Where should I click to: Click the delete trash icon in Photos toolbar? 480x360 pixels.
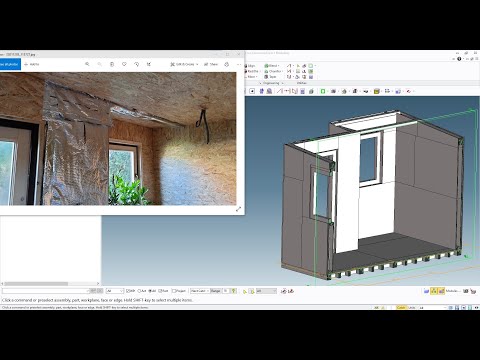(112, 64)
